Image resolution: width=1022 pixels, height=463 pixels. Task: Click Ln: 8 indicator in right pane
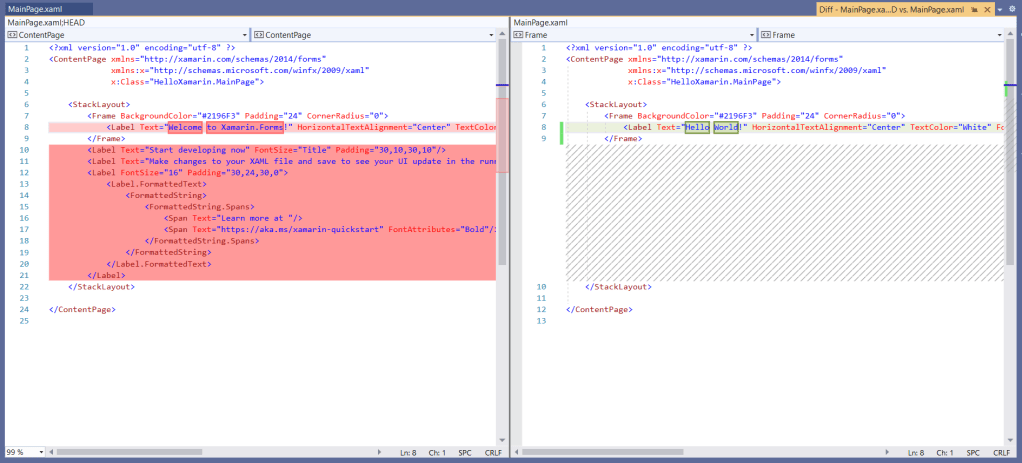tap(915, 453)
